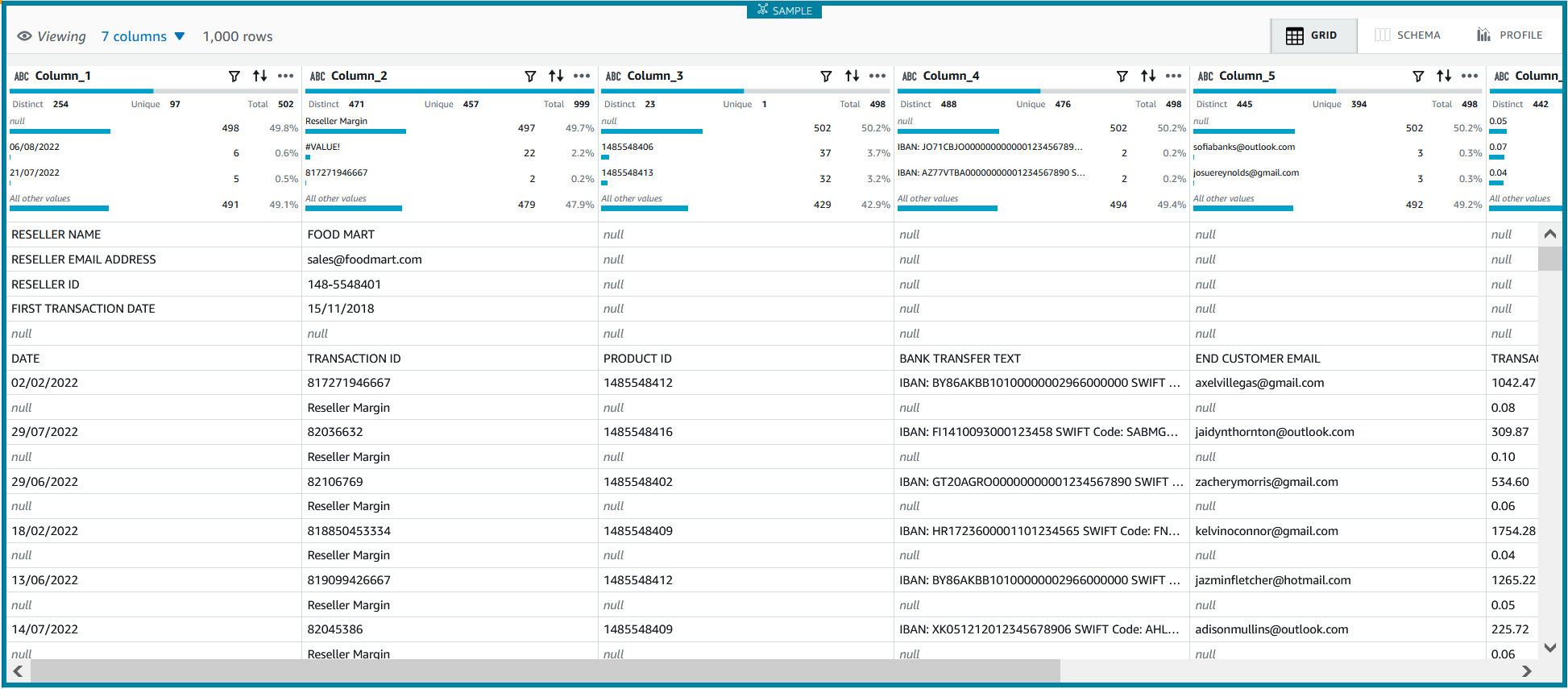The image size is (1568, 689).
Task: Click the ABC data type icon of Column_4
Action: (910, 76)
